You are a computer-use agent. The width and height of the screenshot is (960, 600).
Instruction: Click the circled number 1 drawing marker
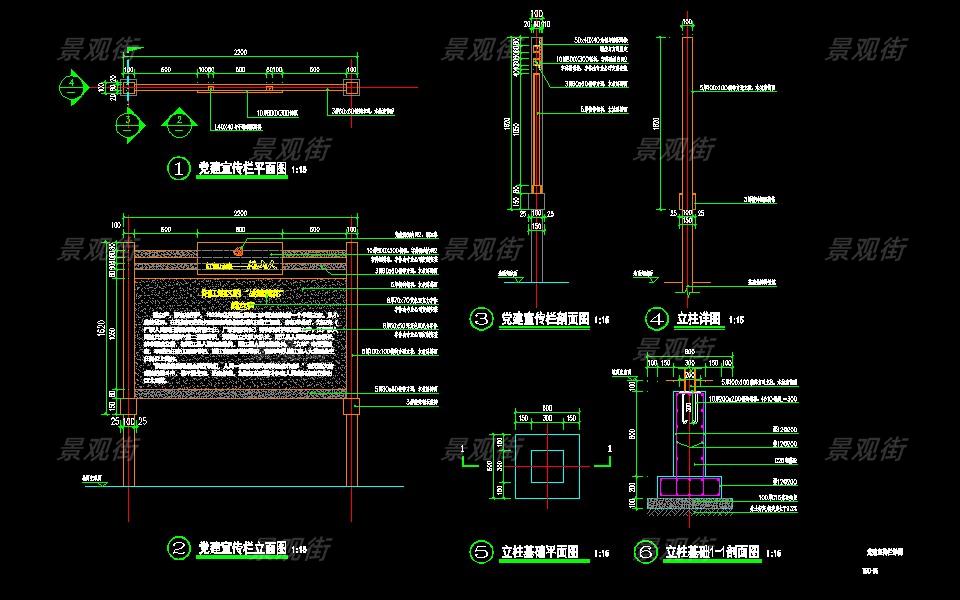point(178,169)
